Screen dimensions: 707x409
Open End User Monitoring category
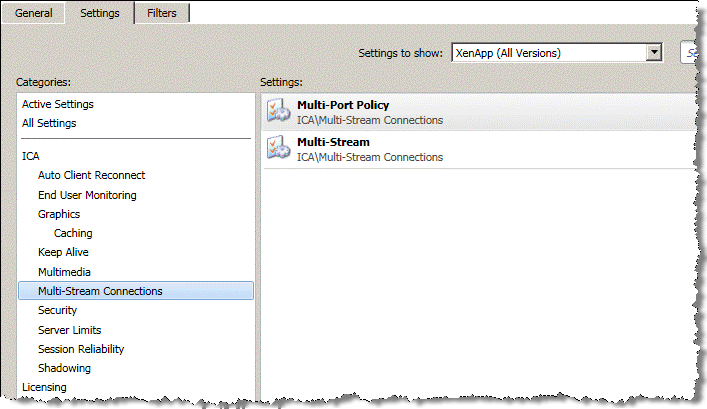[x=87, y=195]
